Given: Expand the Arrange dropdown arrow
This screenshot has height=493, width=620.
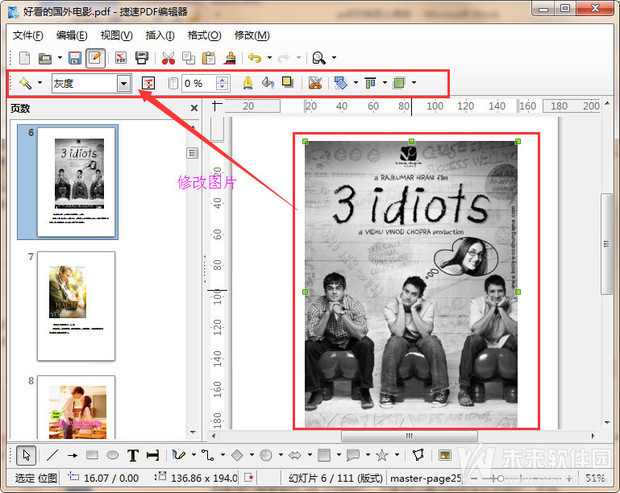Looking at the screenshot, I should pyautogui.click(x=414, y=82).
